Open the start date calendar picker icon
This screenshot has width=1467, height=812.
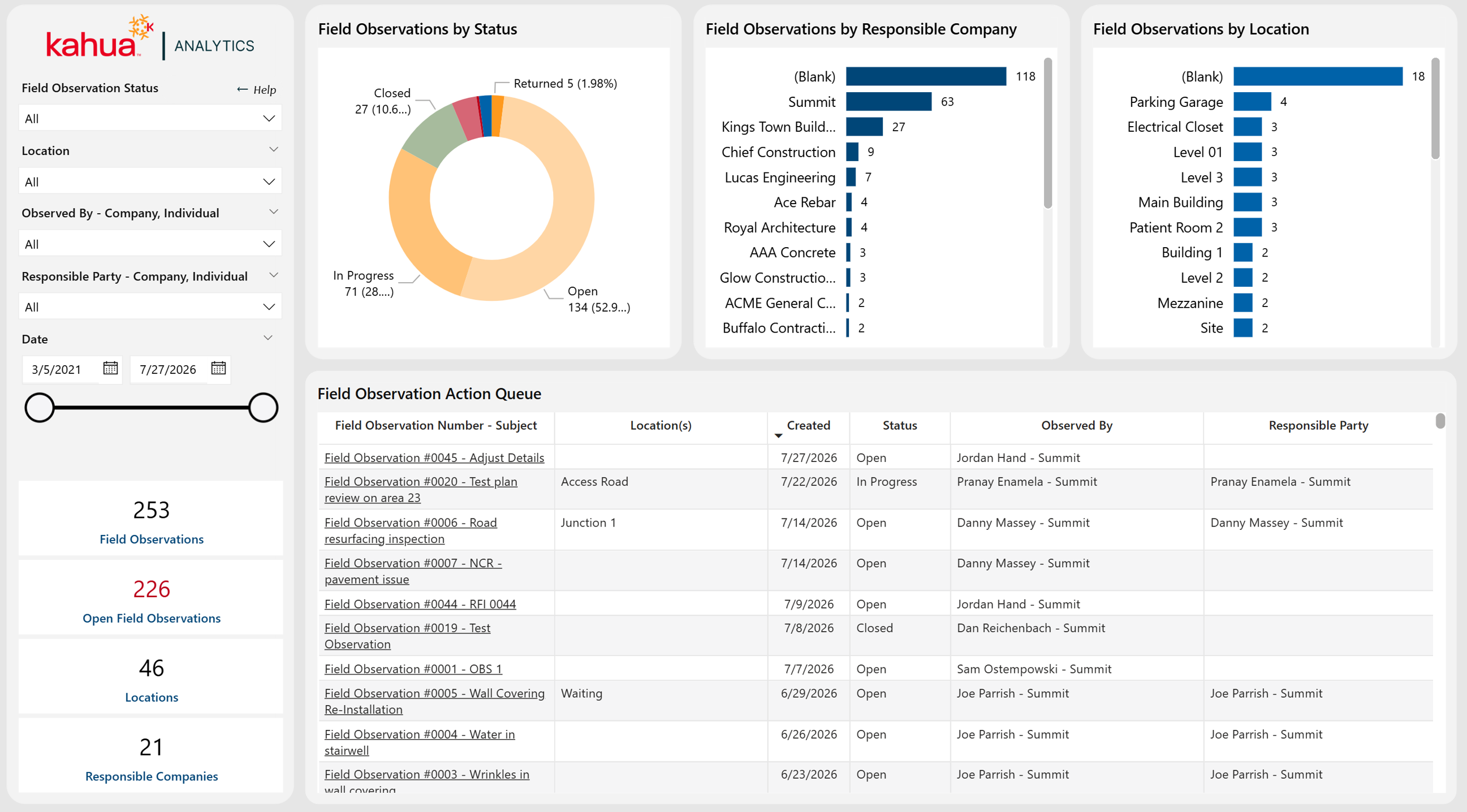click(110, 369)
